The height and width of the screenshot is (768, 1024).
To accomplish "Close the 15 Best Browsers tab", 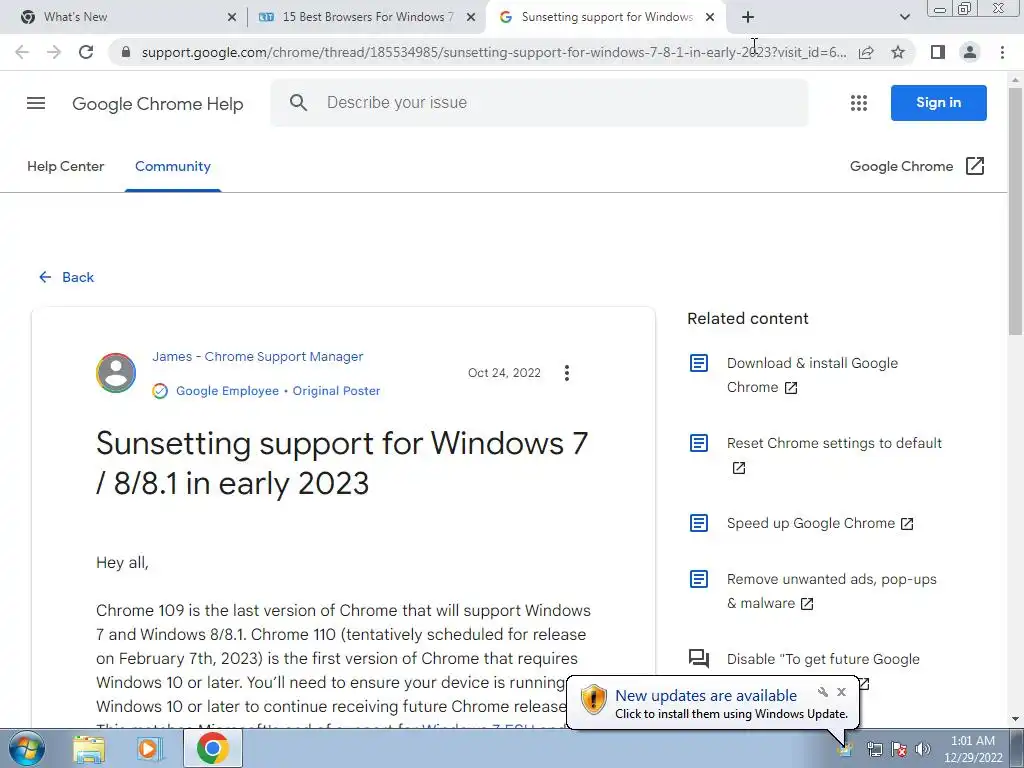I will coord(471,17).
